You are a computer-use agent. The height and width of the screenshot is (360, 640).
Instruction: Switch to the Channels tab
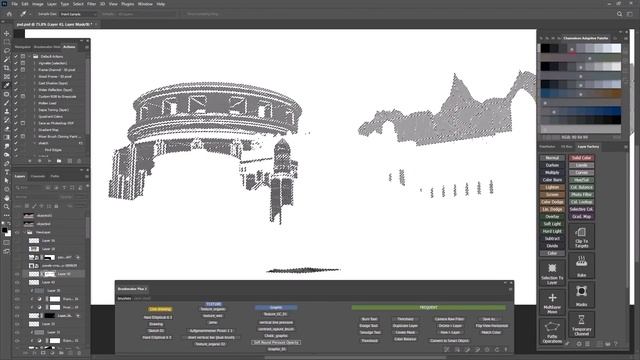[38, 176]
